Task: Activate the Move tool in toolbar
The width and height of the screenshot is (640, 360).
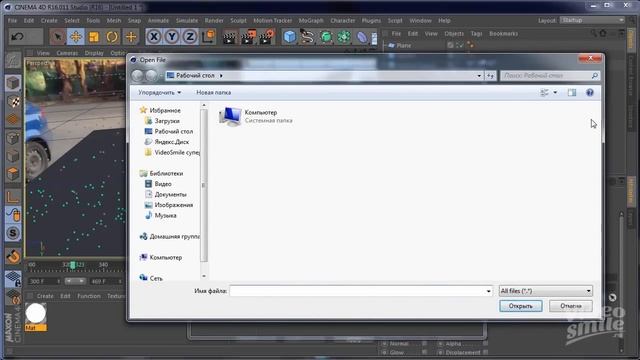Action: (76, 37)
